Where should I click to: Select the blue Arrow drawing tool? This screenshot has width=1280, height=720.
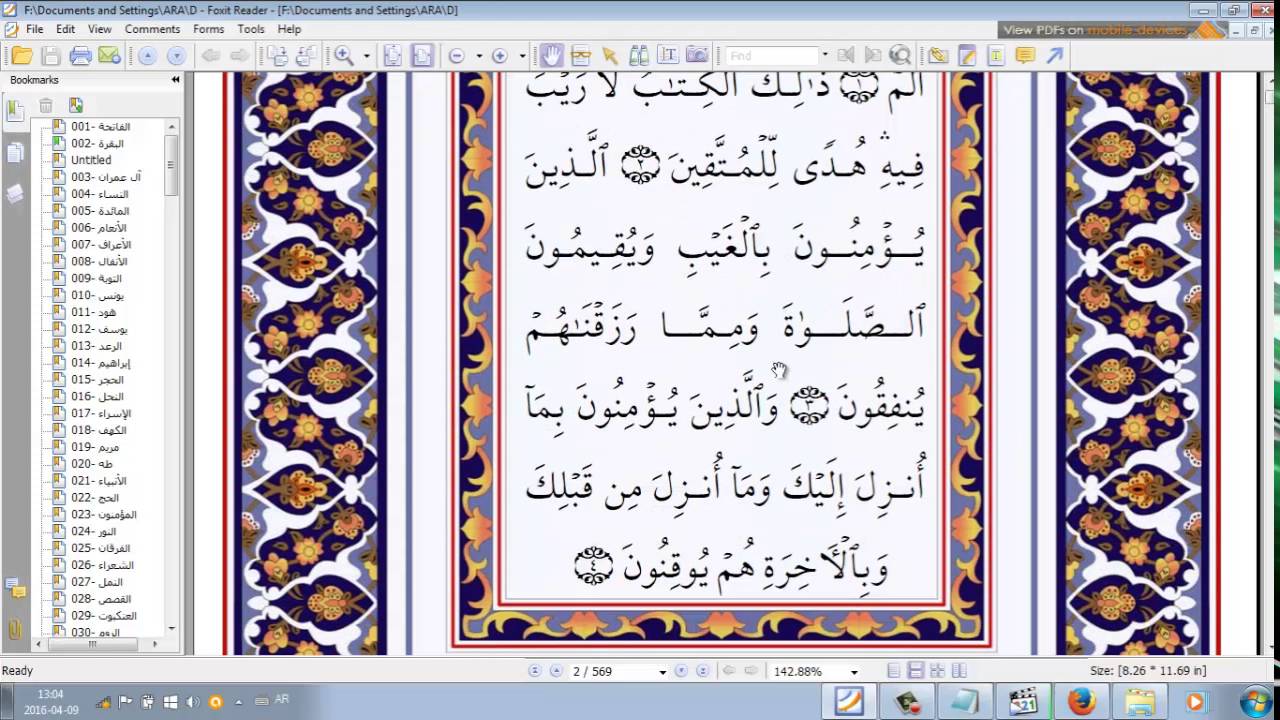click(1055, 56)
